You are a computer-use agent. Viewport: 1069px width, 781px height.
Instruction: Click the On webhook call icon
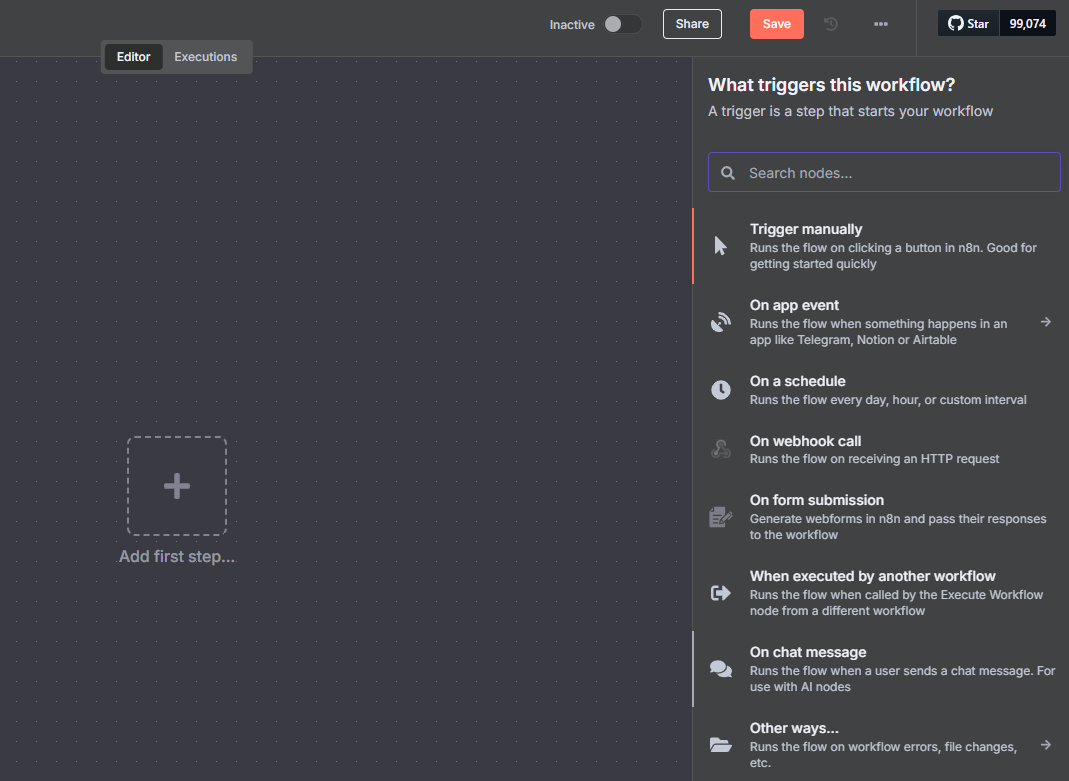[720, 450]
